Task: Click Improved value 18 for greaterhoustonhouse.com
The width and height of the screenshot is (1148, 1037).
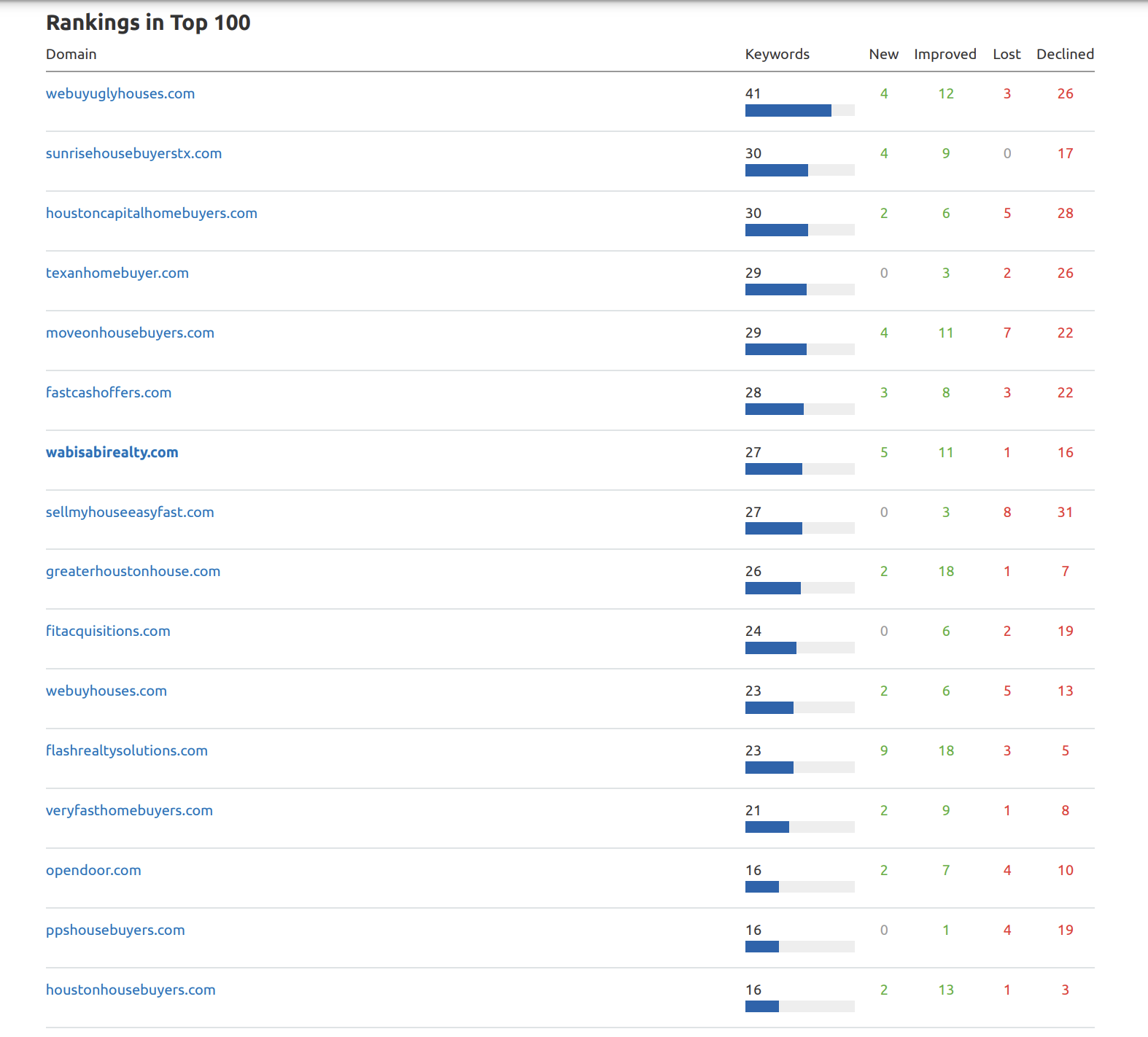Action: (946, 571)
